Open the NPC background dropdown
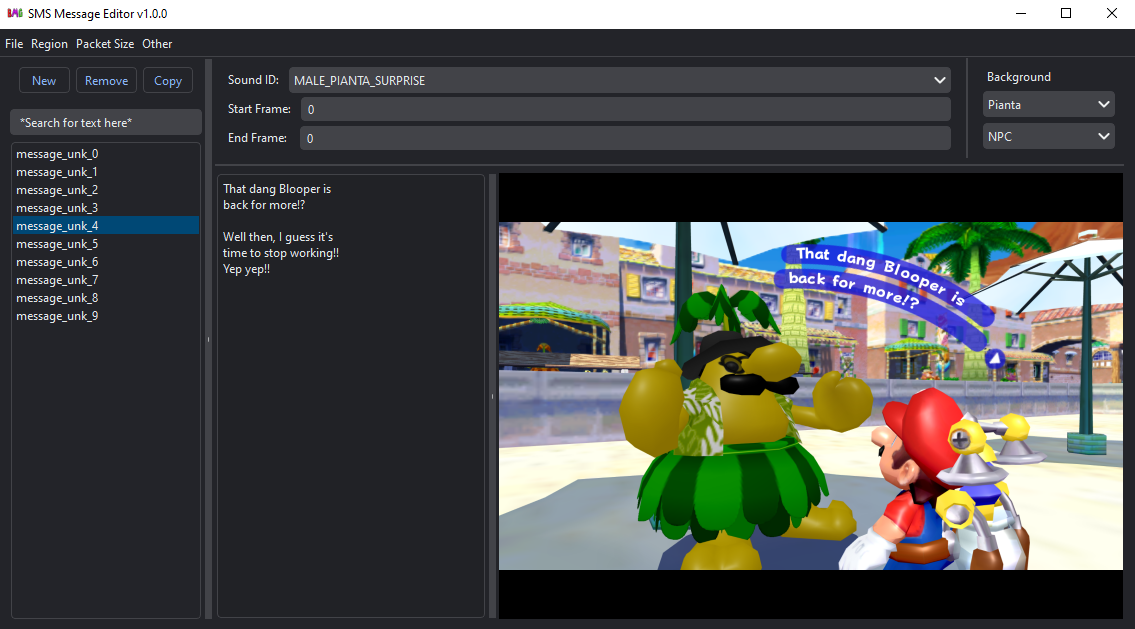Screen dimensions: 1135x629 1048,136
